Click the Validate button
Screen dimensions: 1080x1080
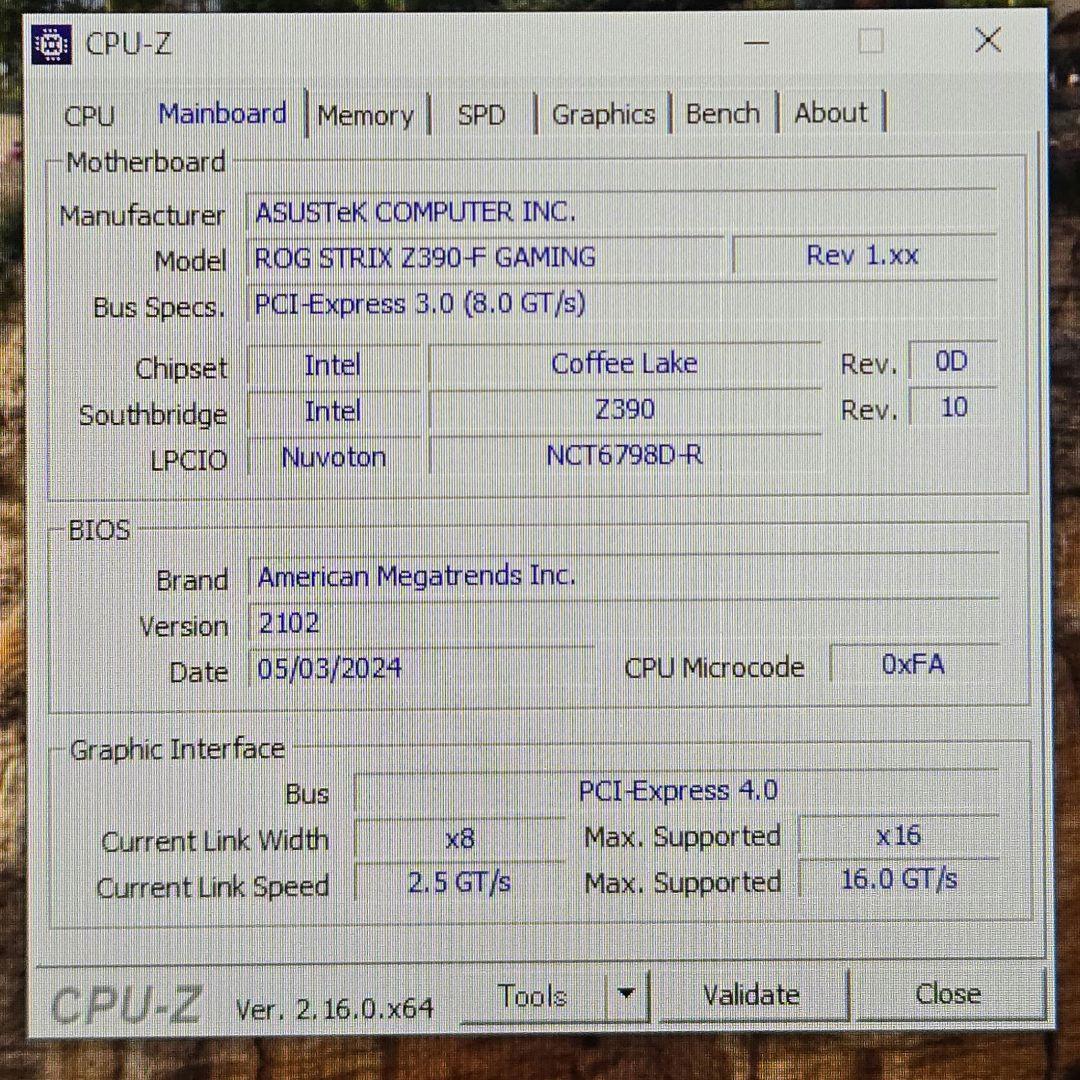751,995
